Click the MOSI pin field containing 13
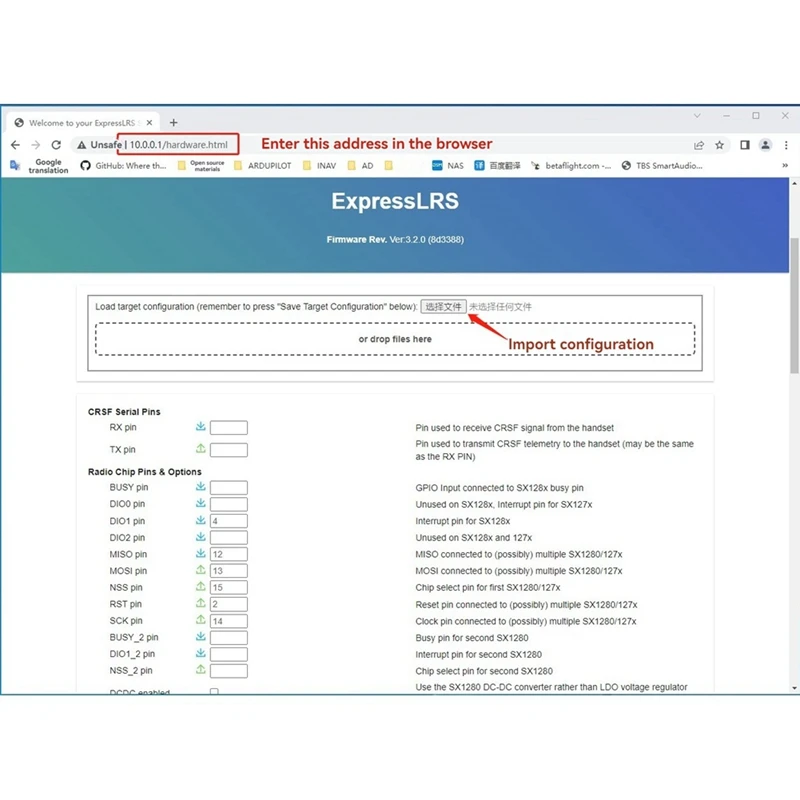The height and width of the screenshot is (800, 800). point(229,571)
